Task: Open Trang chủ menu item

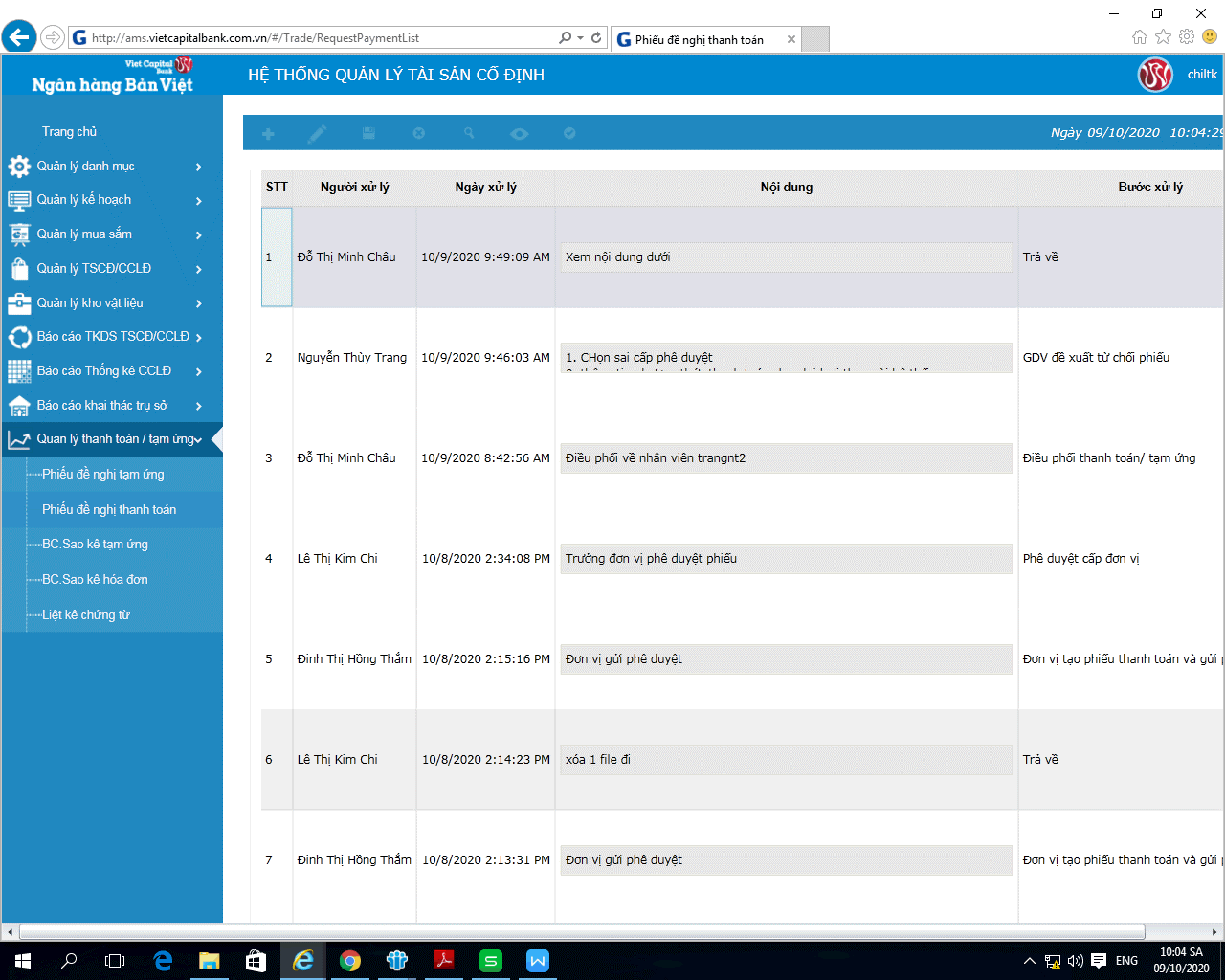Action: (x=69, y=132)
